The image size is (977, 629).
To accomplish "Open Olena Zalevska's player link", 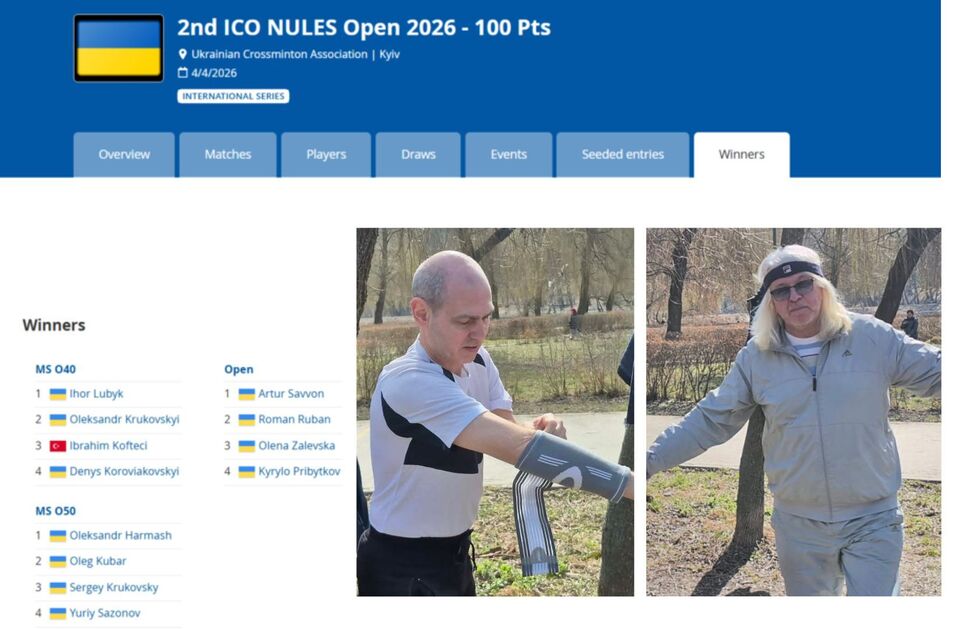I will tap(297, 446).
